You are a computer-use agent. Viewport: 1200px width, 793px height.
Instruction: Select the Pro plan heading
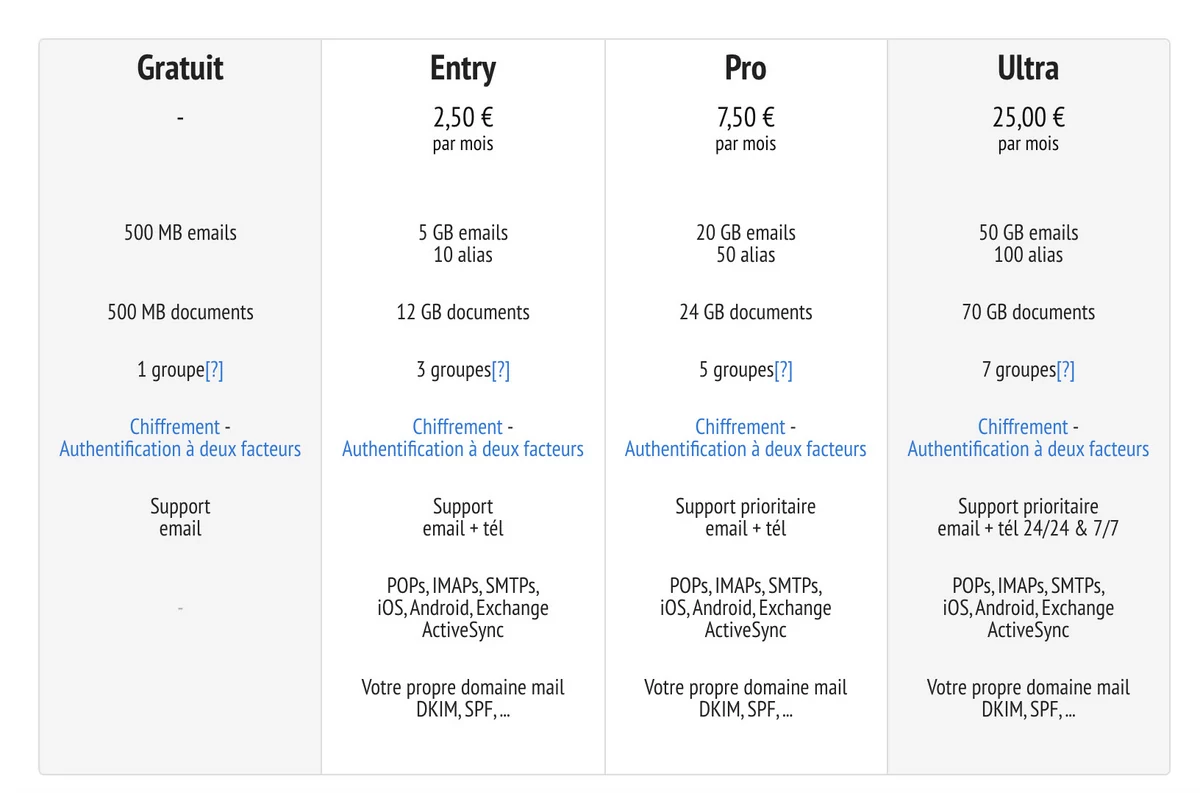pyautogui.click(x=746, y=68)
